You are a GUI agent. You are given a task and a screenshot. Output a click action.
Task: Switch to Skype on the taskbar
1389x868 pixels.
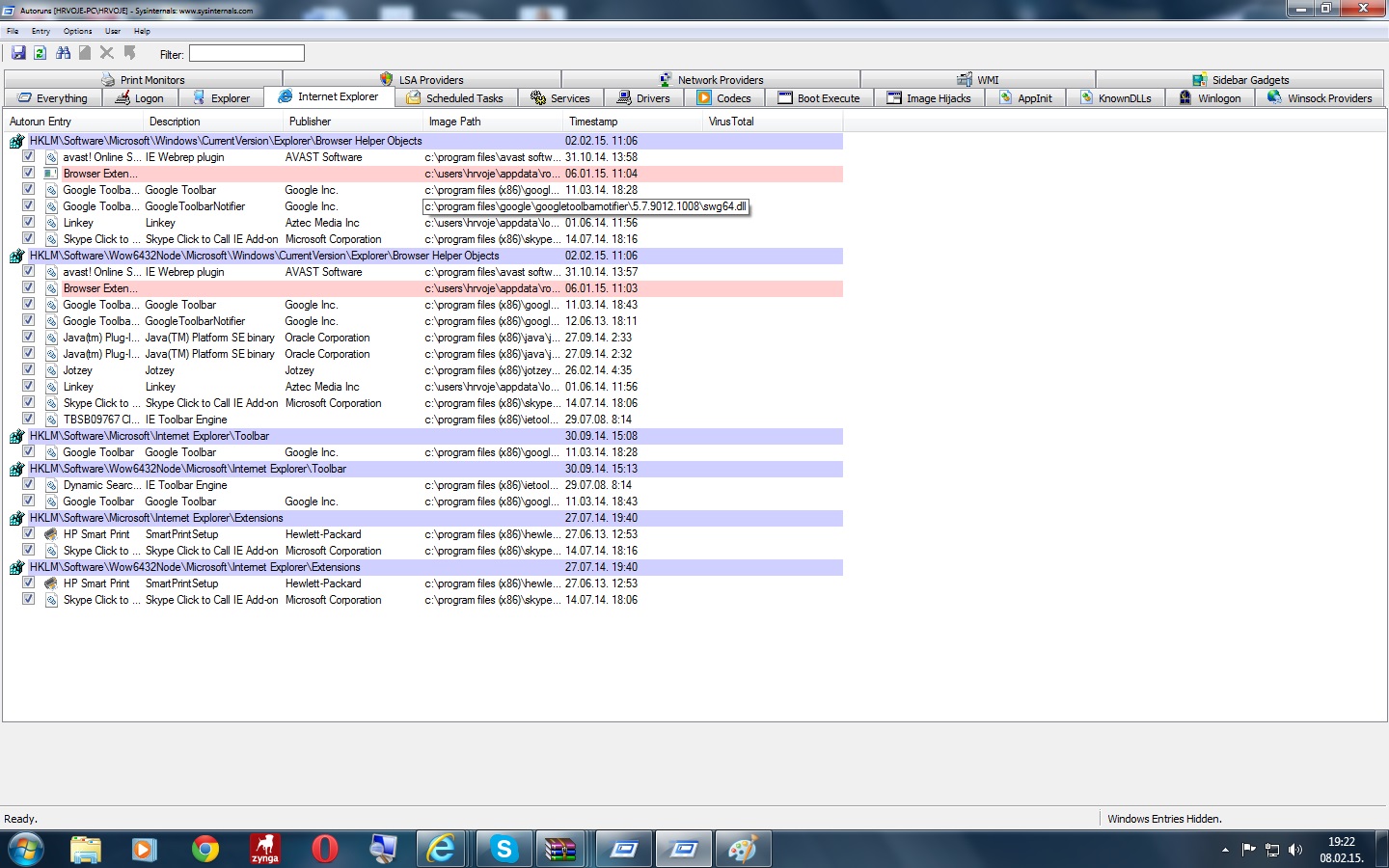504,850
